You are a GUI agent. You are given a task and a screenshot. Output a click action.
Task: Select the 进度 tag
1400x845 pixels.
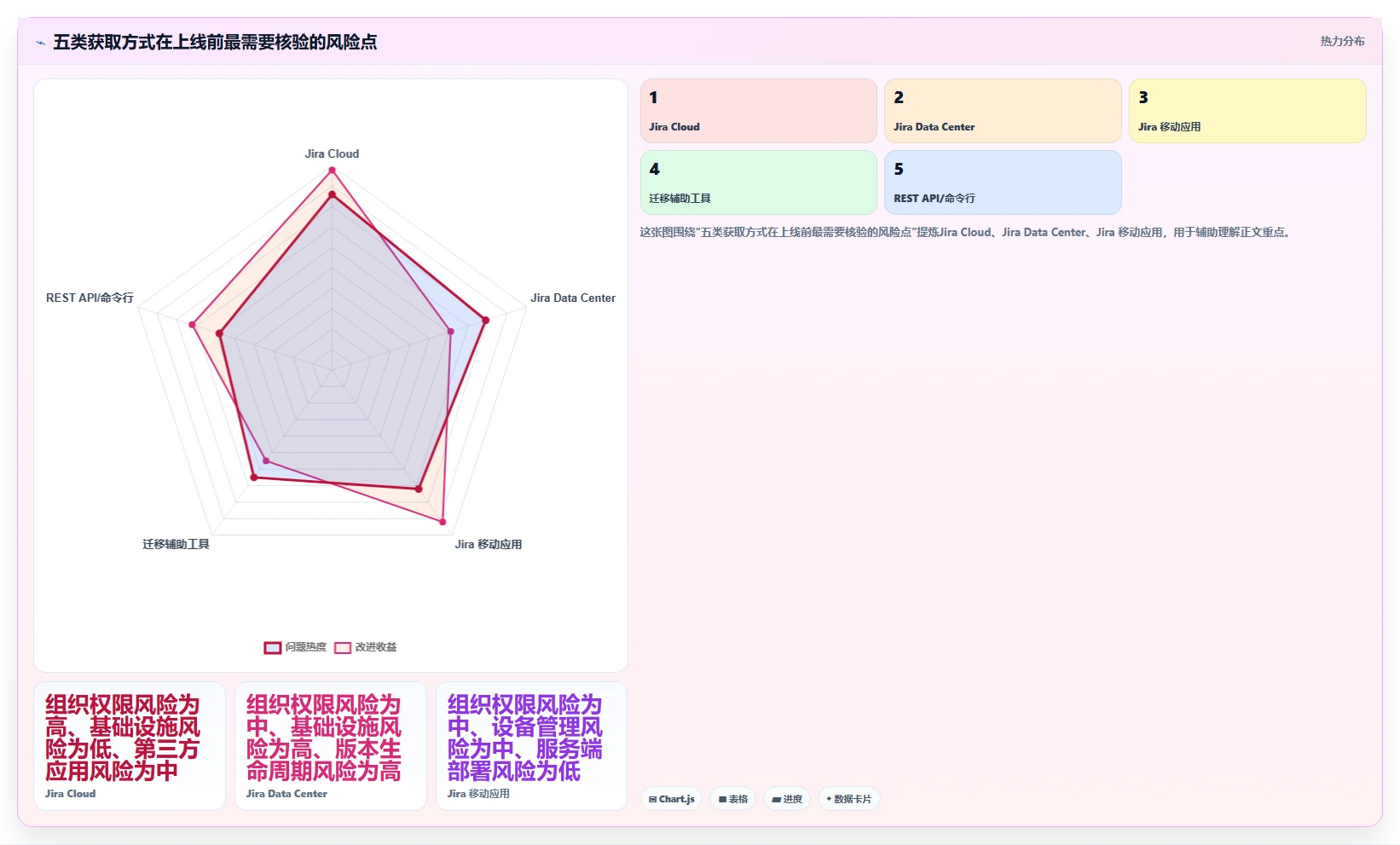[x=787, y=799]
